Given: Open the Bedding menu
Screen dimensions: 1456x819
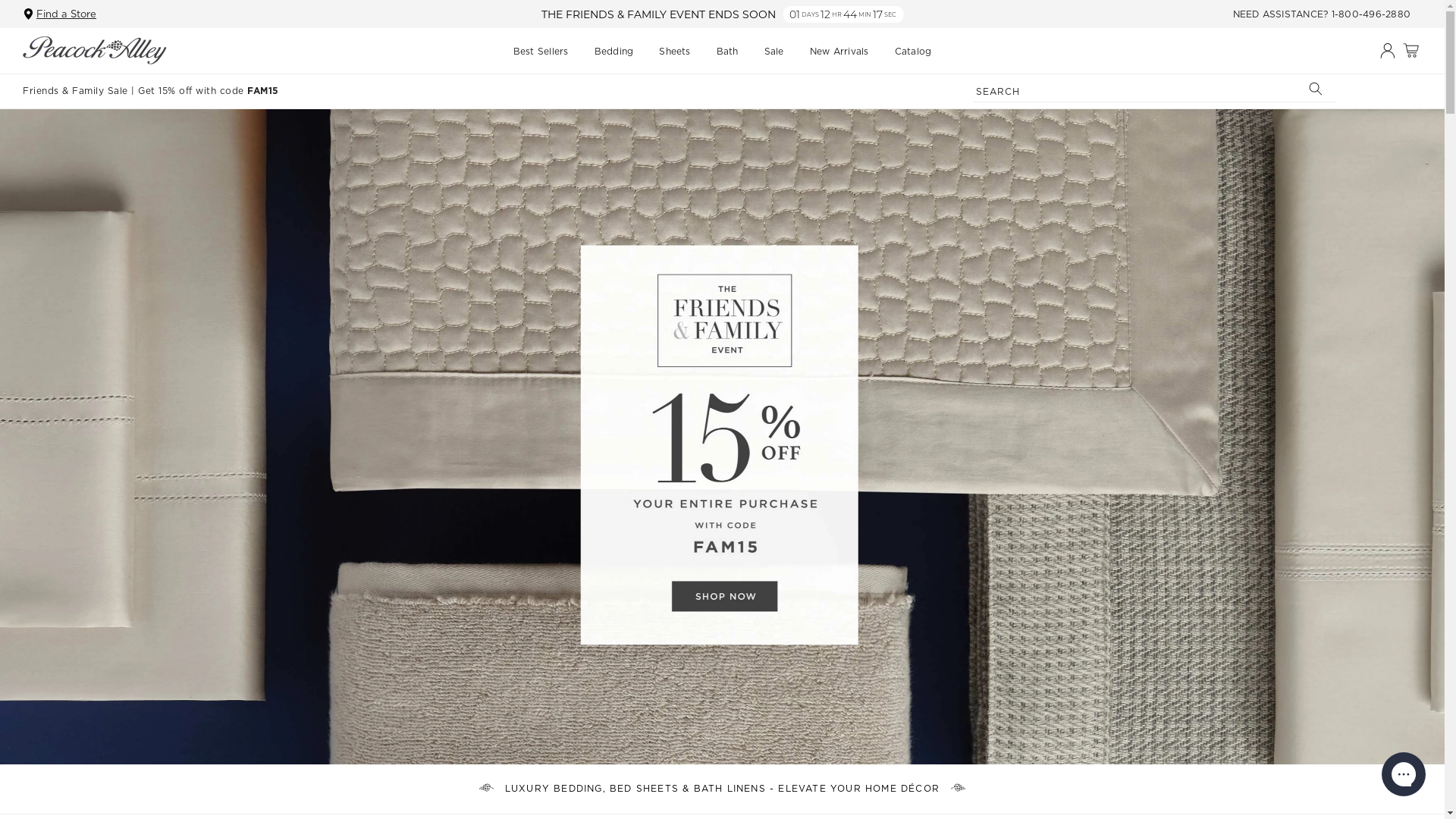Looking at the screenshot, I should pyautogui.click(x=613, y=52).
